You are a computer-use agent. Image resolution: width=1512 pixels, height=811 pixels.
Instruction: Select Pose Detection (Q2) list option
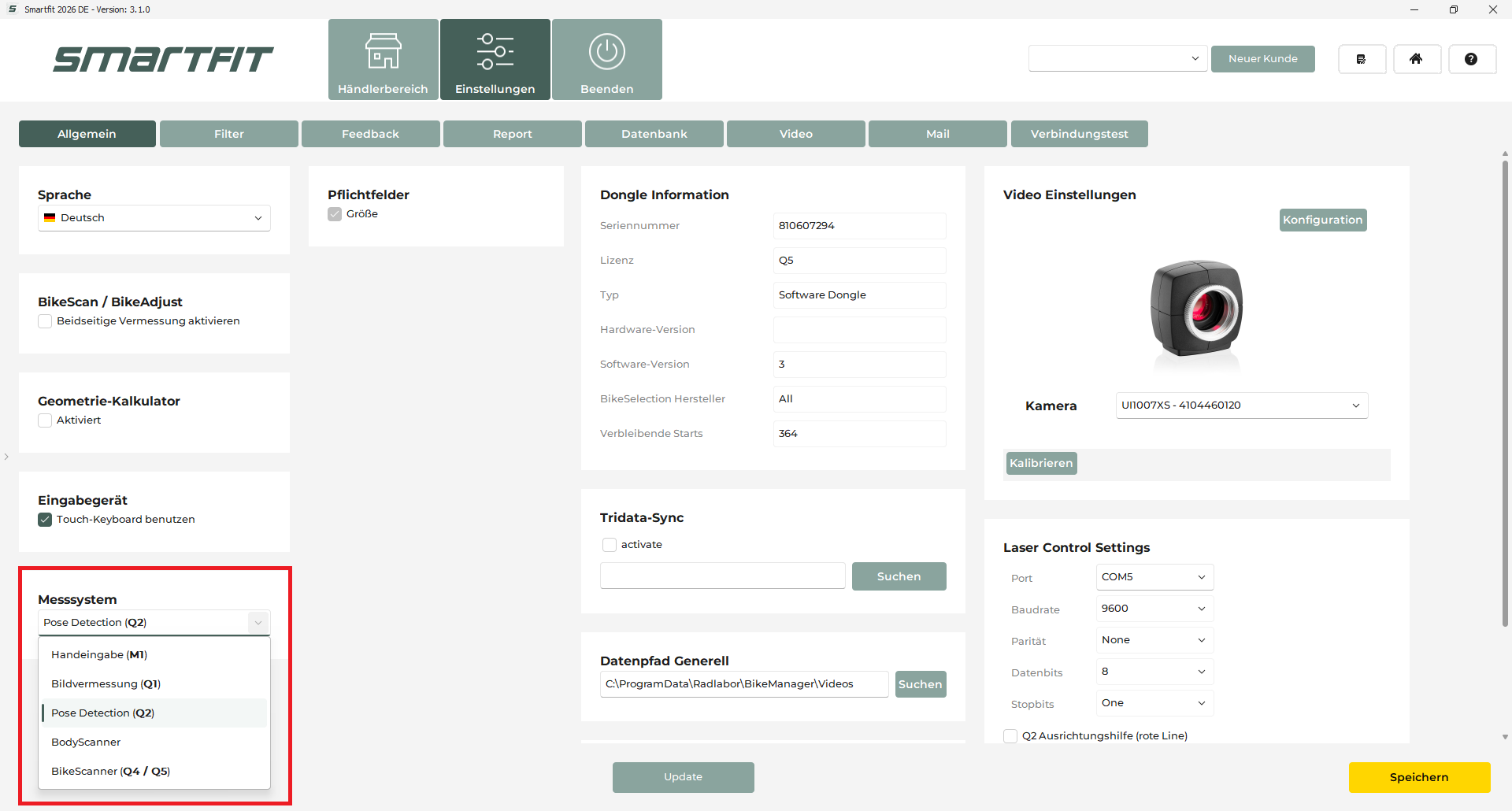click(x=154, y=713)
